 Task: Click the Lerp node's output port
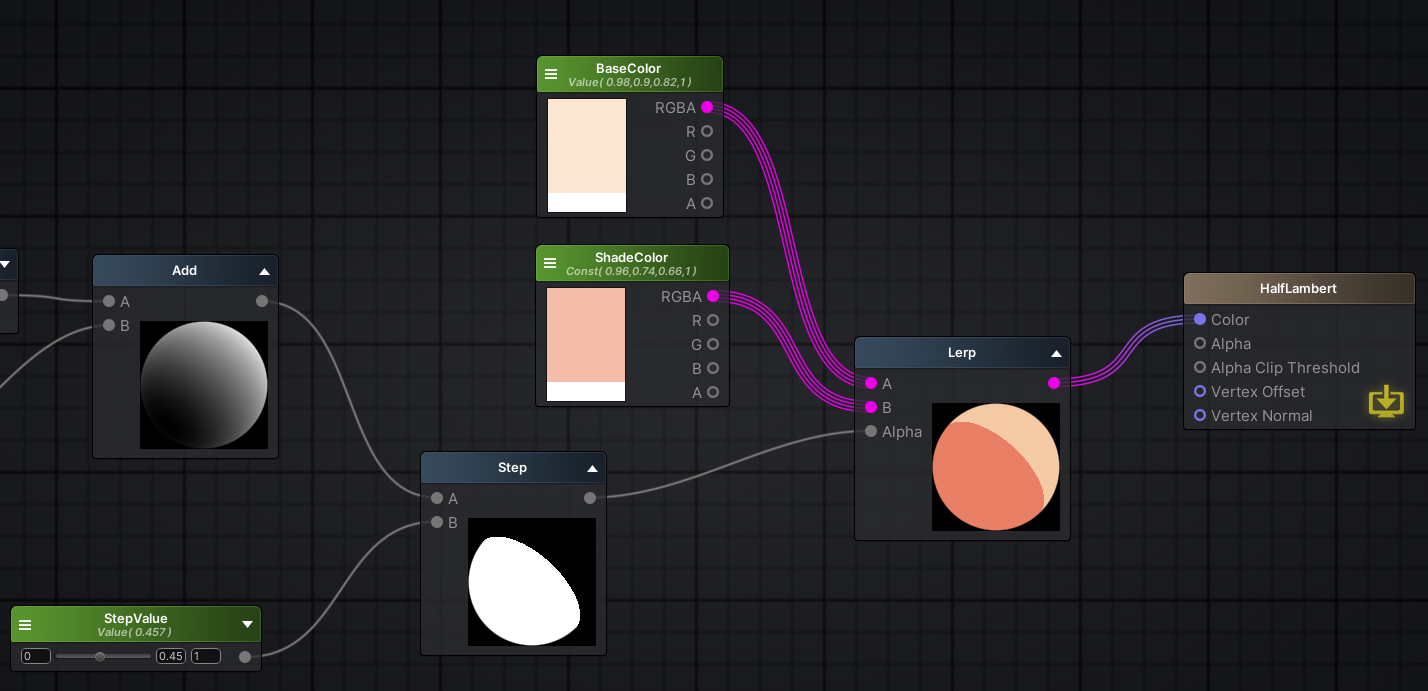(1053, 383)
